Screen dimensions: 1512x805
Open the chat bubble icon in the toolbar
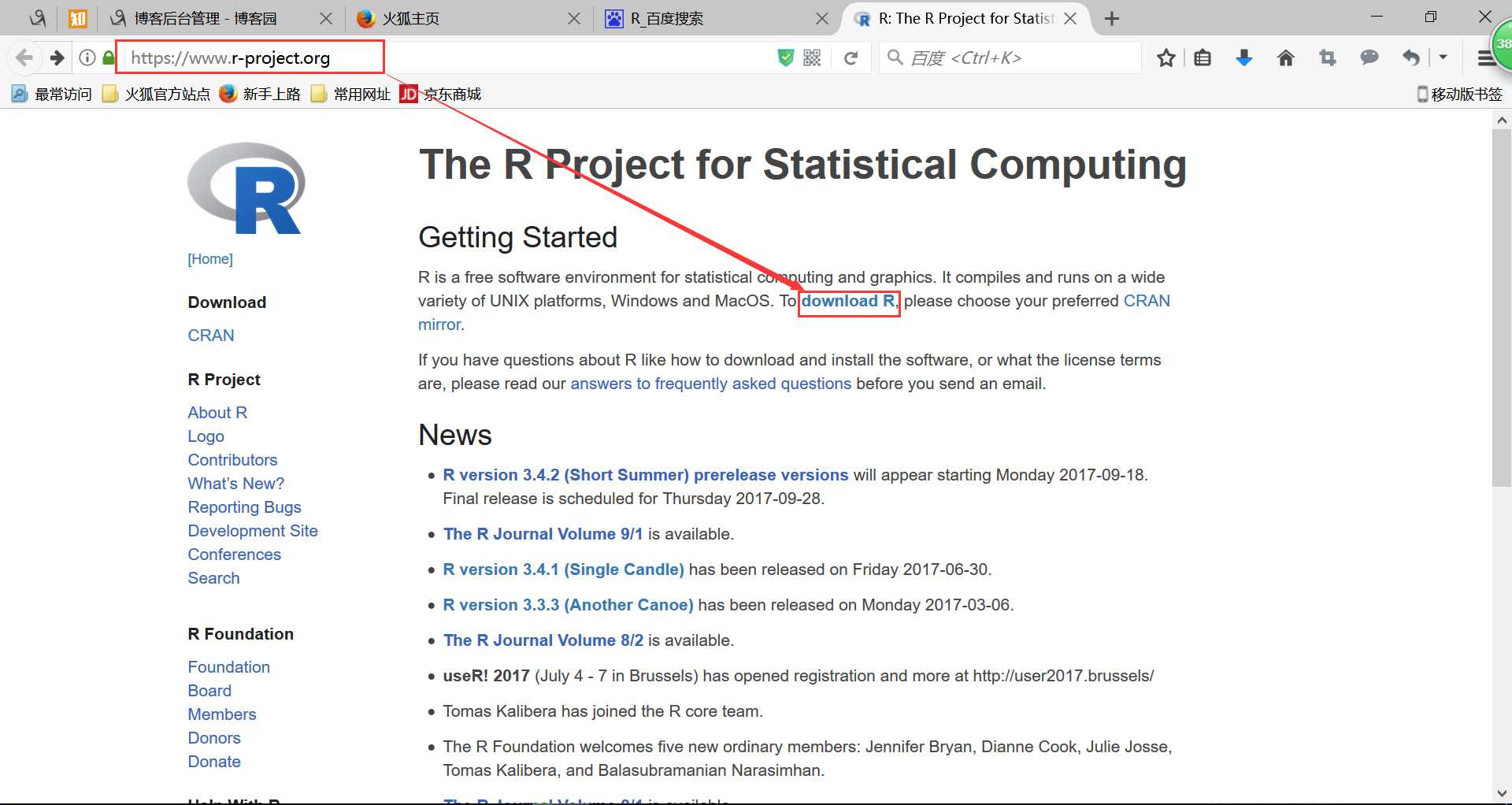coord(1369,57)
